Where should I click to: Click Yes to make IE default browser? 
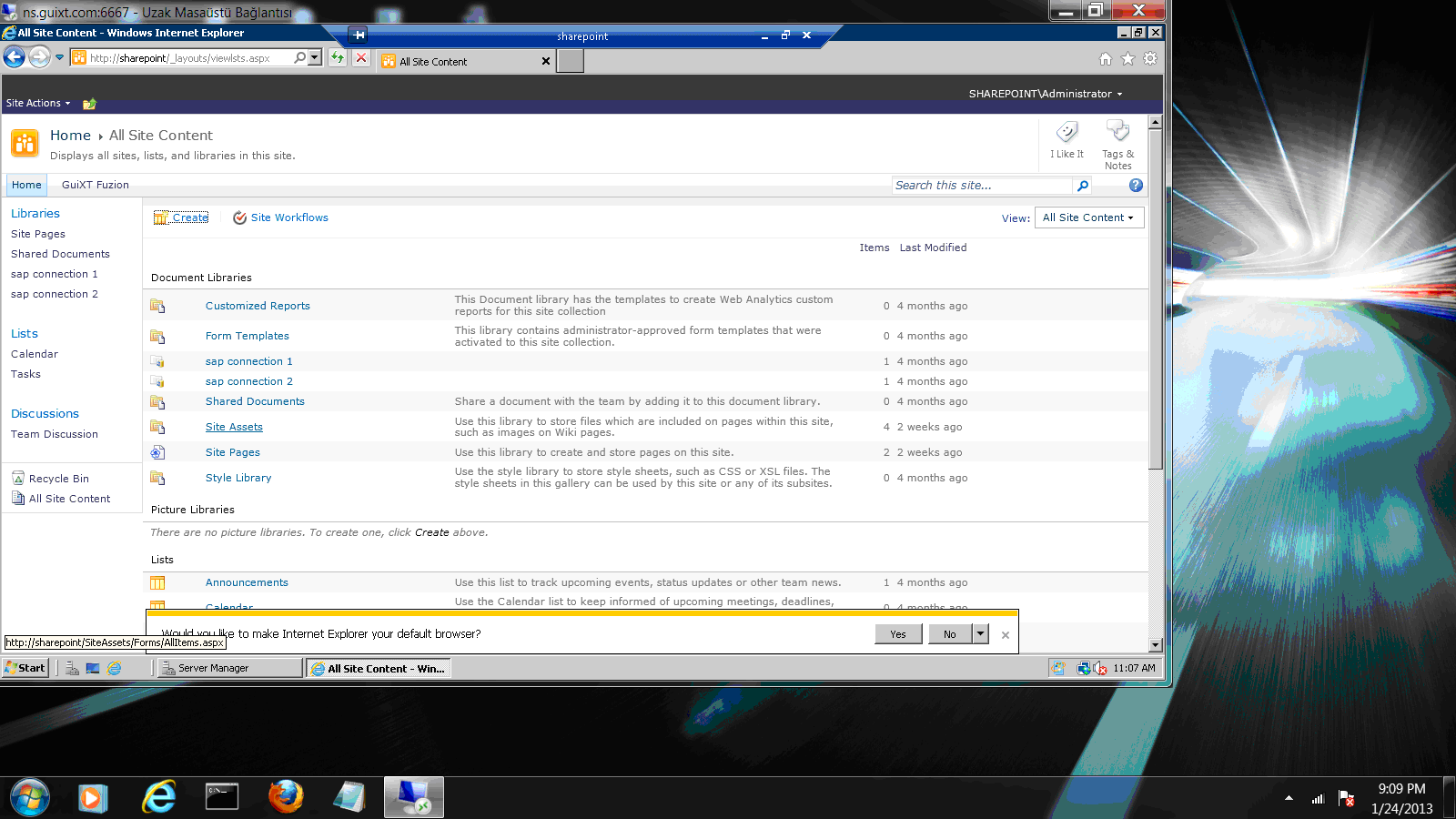[898, 634]
